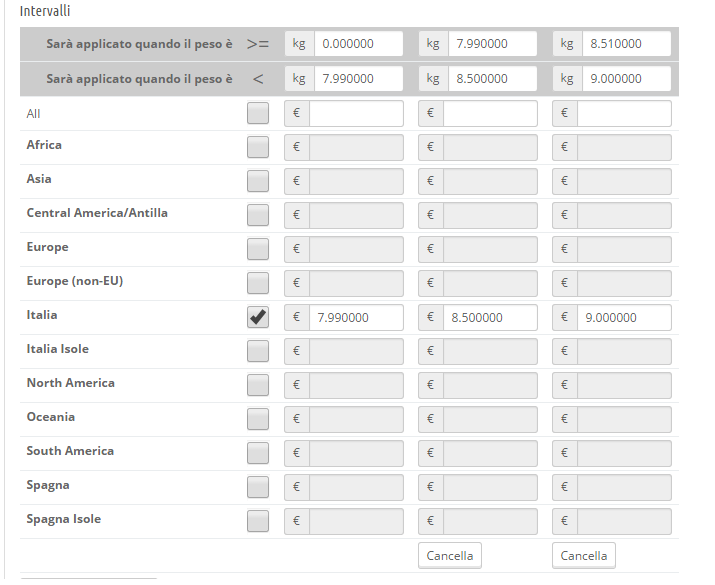Click Cancella button under the third range
Viewport: 715px width, 585px height.
tap(583, 556)
